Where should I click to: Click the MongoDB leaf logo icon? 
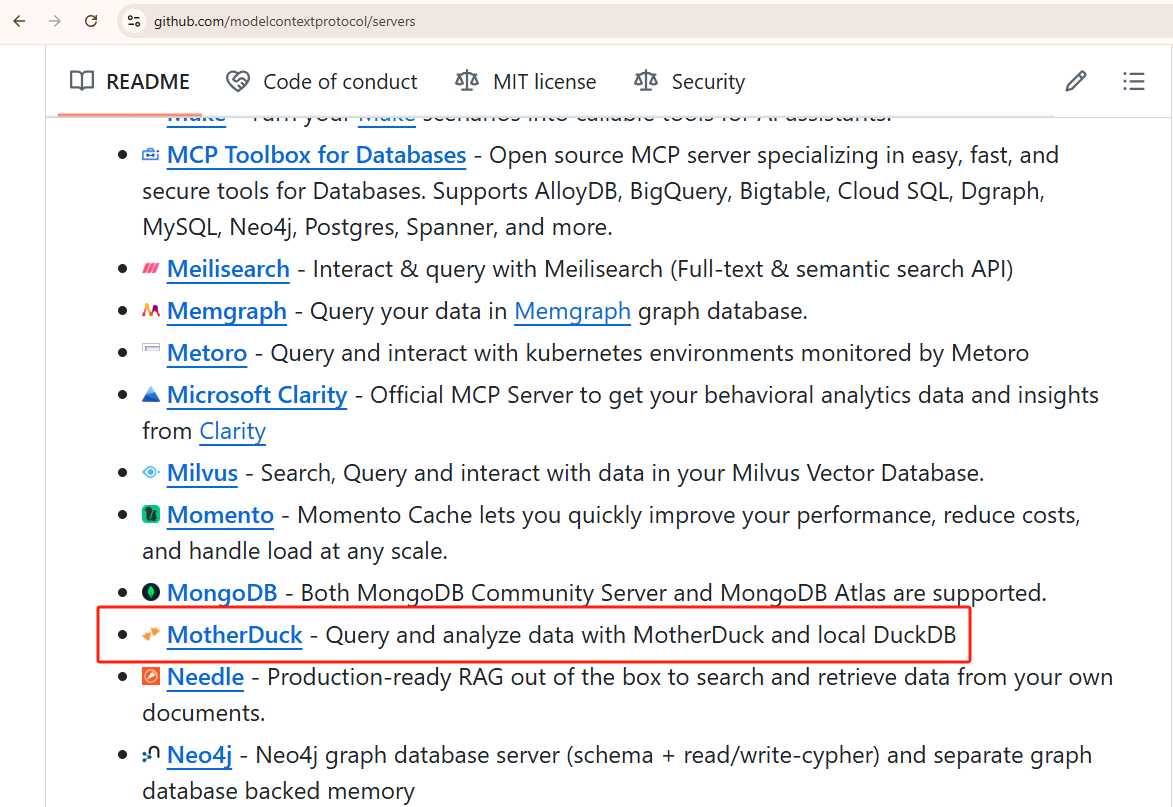pyautogui.click(x=151, y=592)
